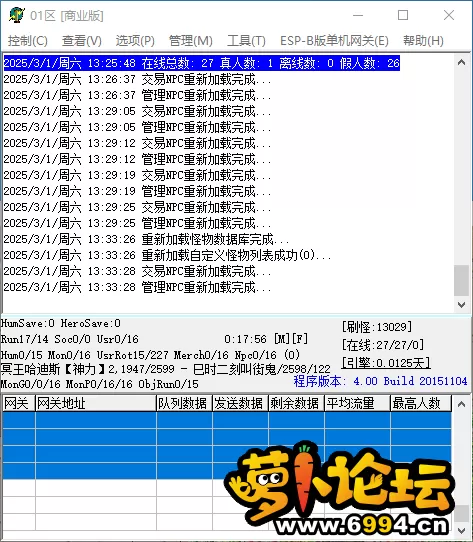Open the 管理(M) menu

[x=191, y=41]
